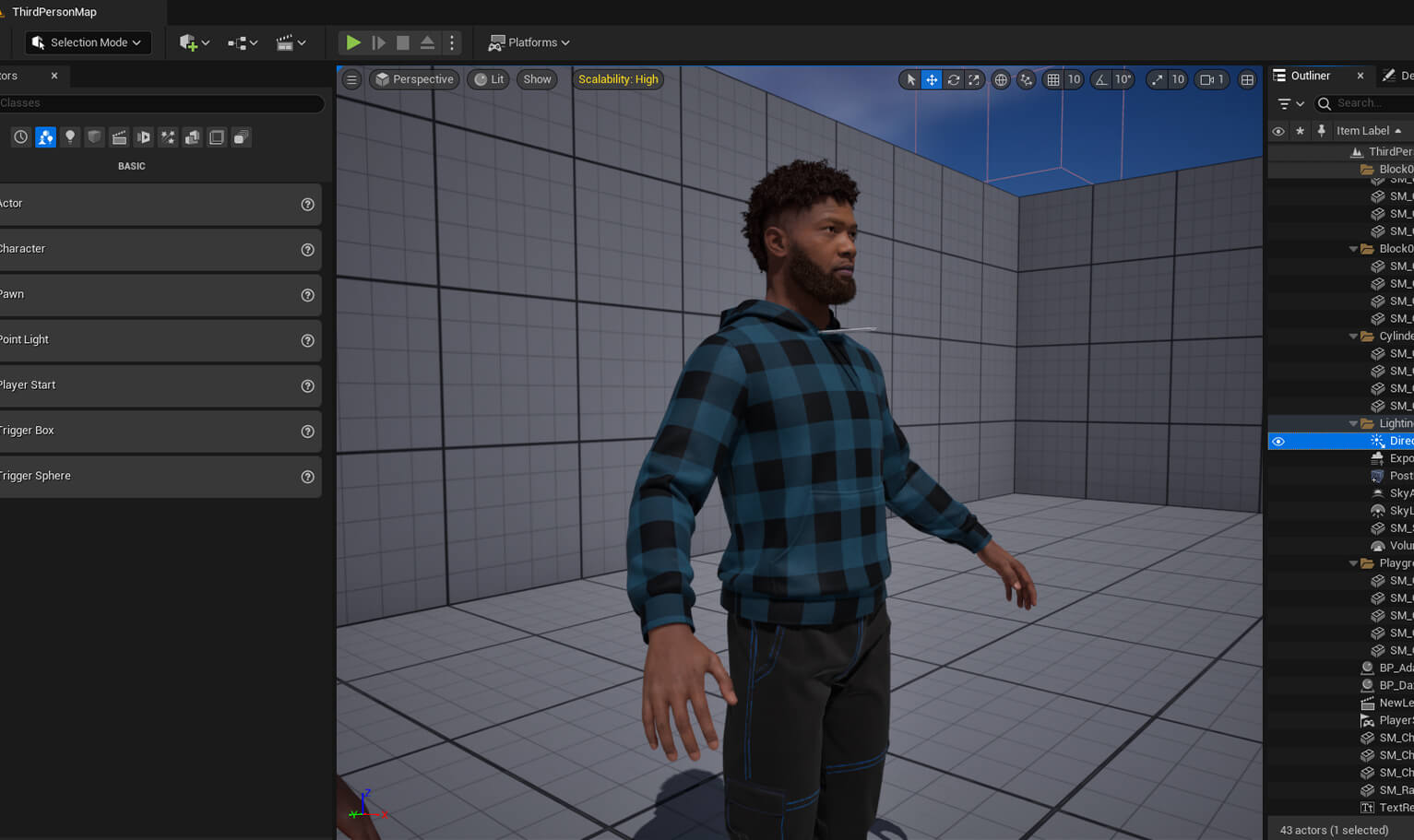The image size is (1414, 840).
Task: Toggle grid snapping icon
Action: coord(1053,80)
